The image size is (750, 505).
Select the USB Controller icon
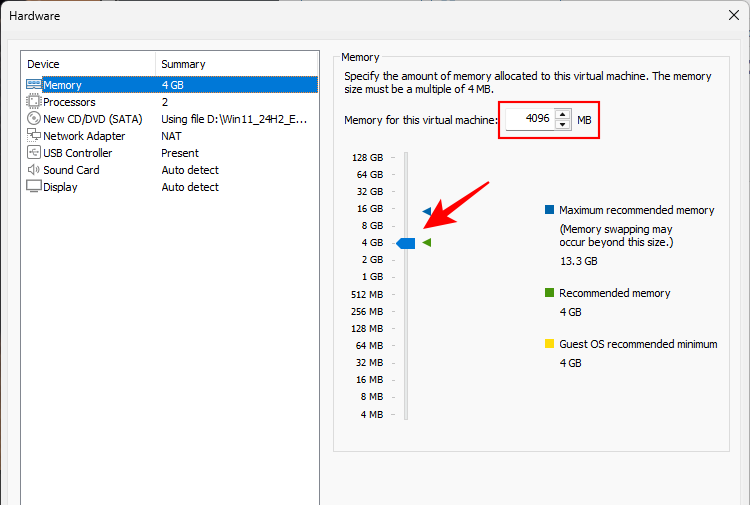(x=34, y=153)
